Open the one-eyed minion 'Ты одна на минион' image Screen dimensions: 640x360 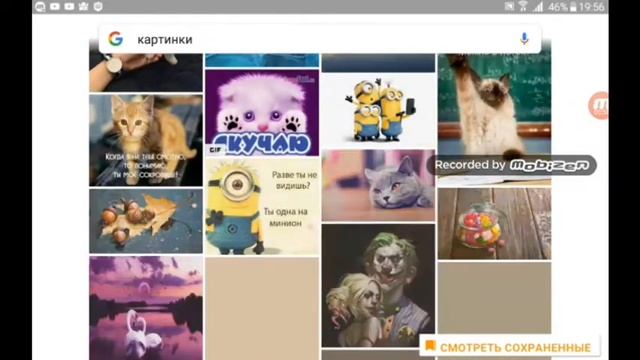point(262,207)
